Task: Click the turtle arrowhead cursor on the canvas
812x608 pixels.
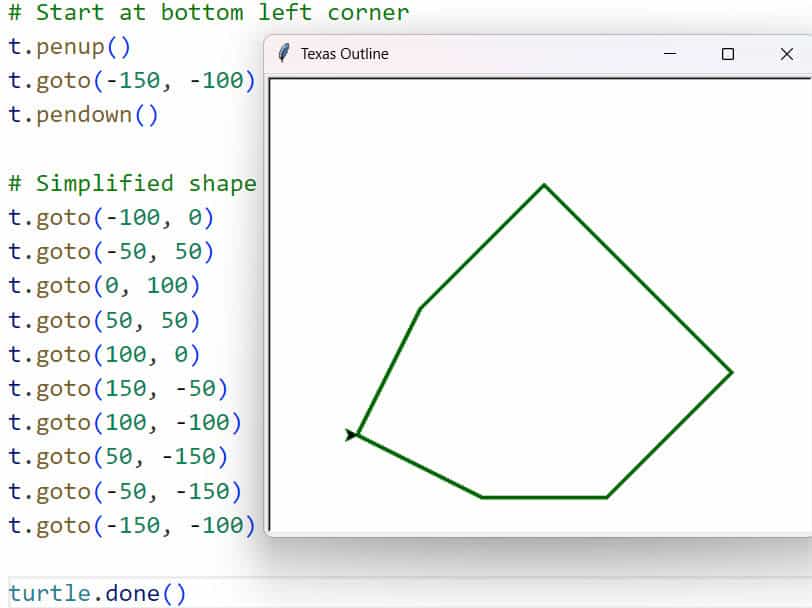Action: click(351, 434)
